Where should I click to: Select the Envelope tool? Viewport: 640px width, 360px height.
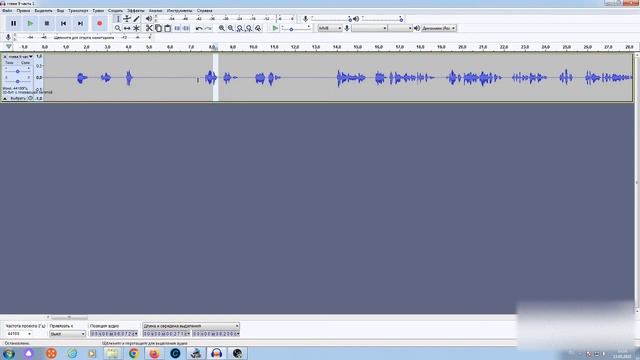(127, 19)
